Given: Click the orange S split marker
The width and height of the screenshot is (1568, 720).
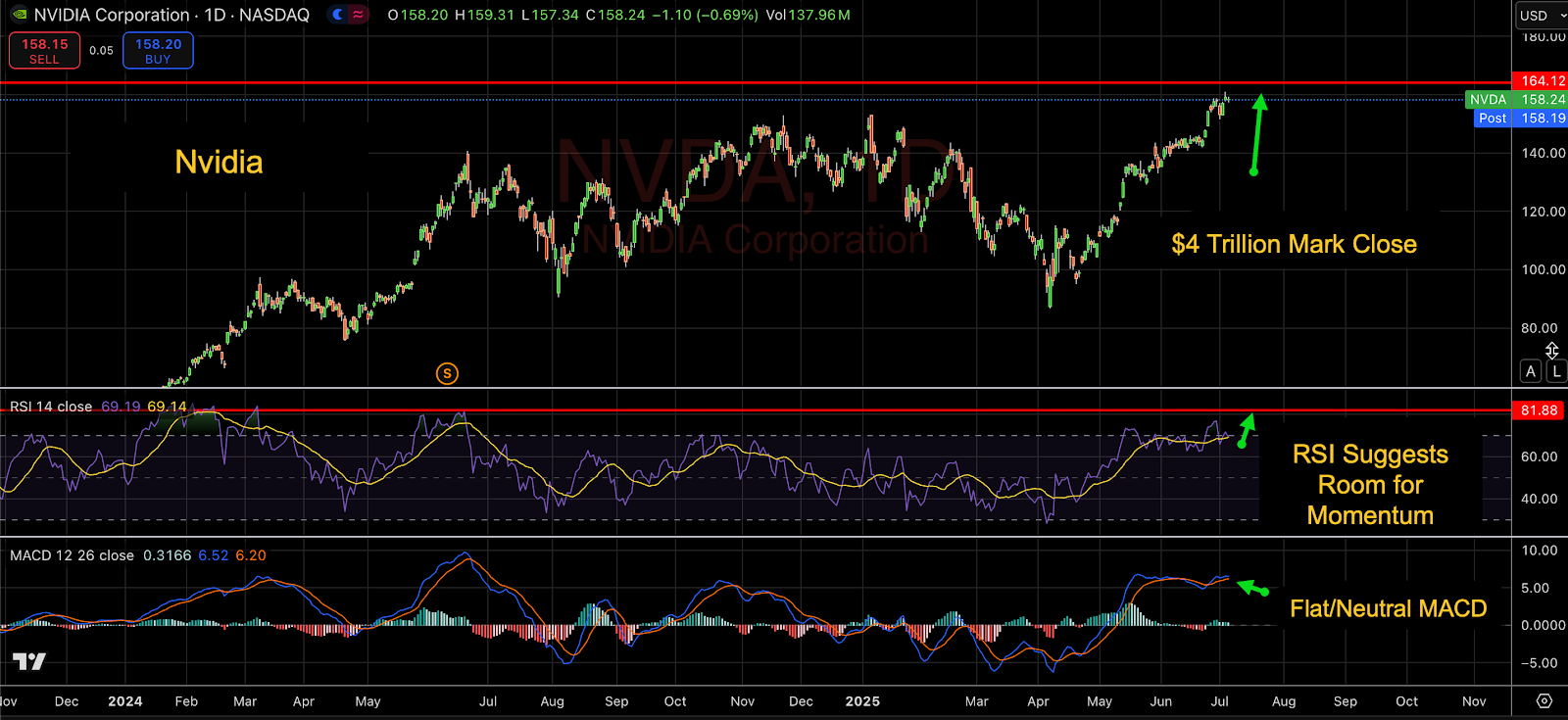Looking at the screenshot, I should point(447,373).
